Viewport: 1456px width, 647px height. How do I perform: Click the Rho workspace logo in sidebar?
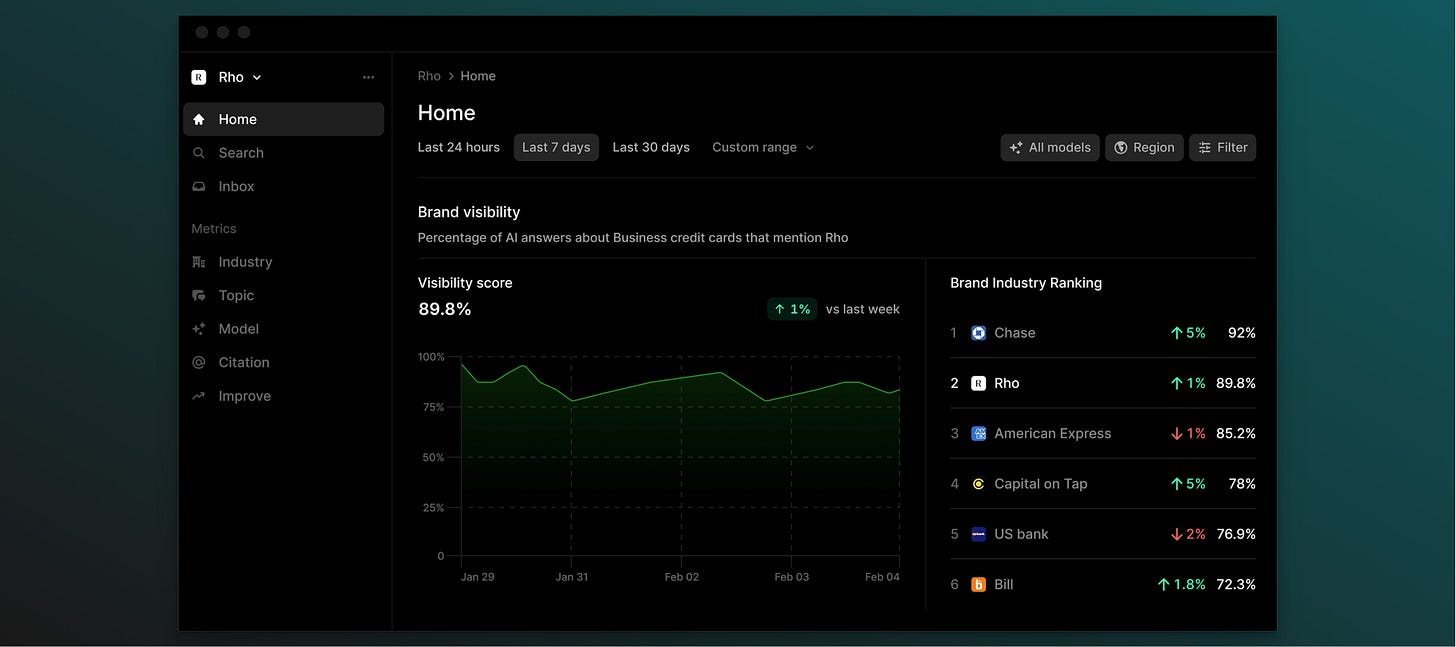pos(199,77)
